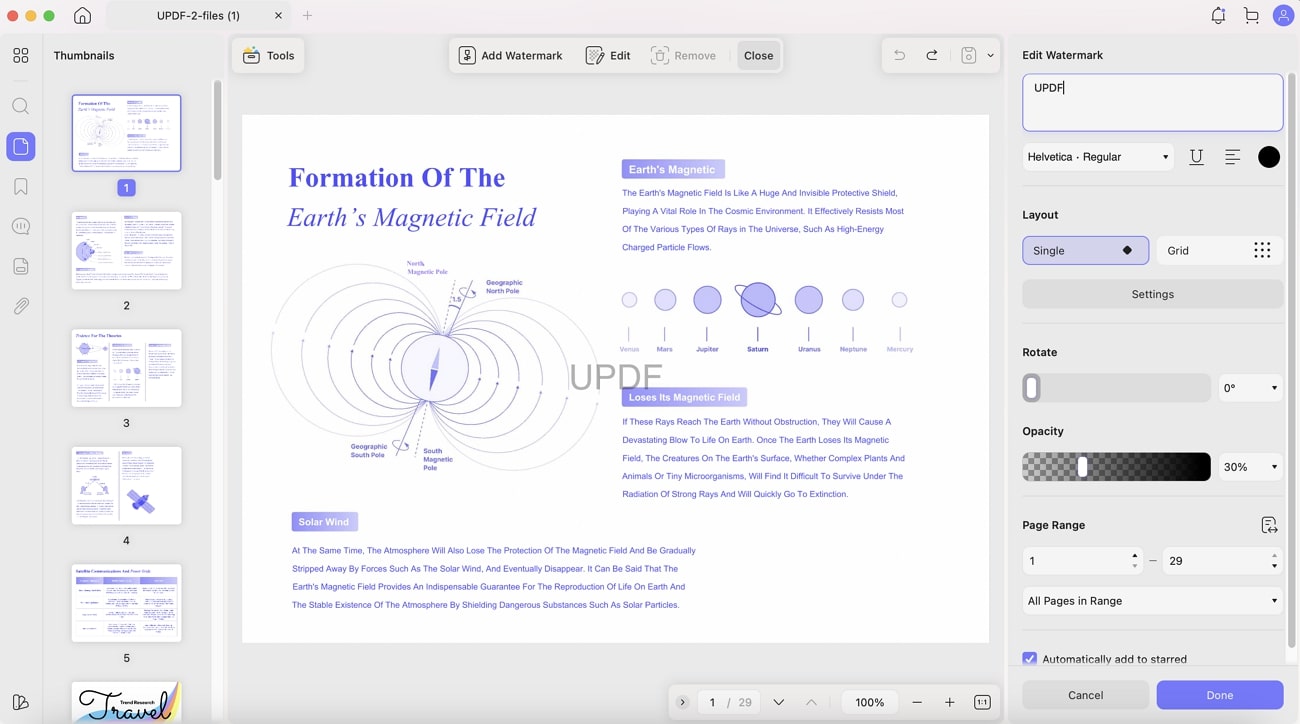Click the current page number field
The image size is (1300, 724).
click(x=712, y=702)
